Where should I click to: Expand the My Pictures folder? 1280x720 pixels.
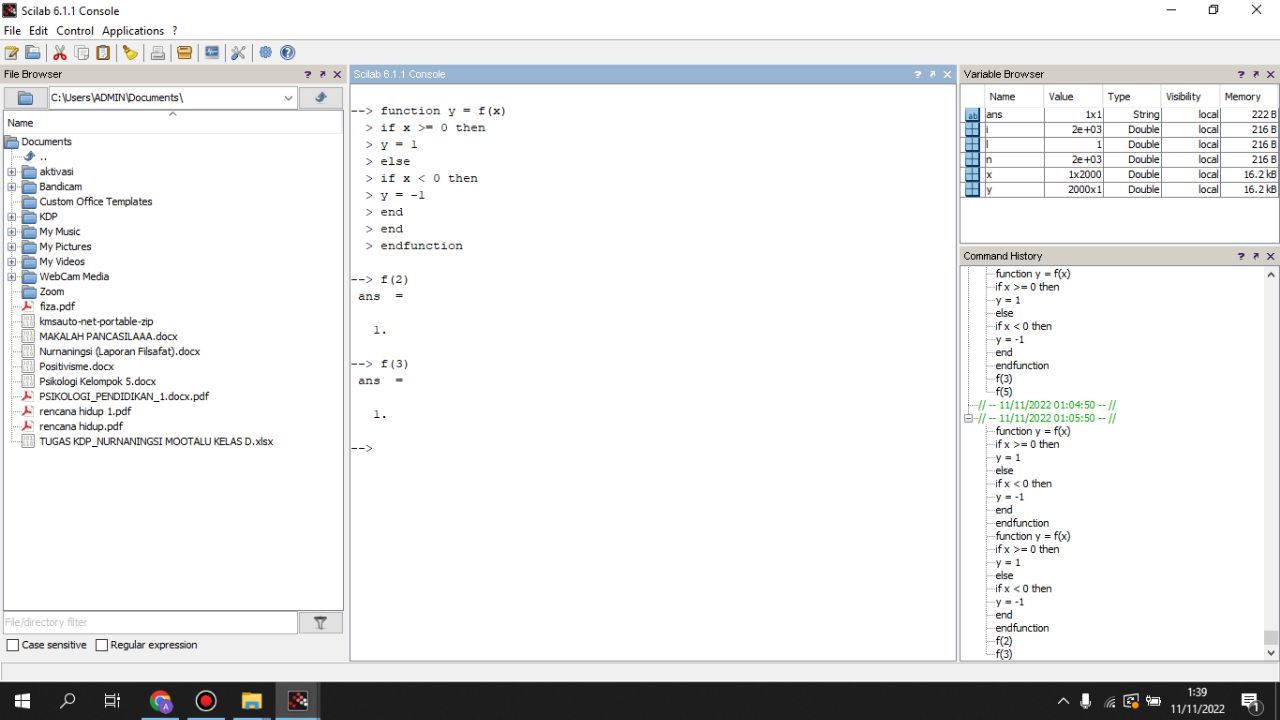coord(12,247)
